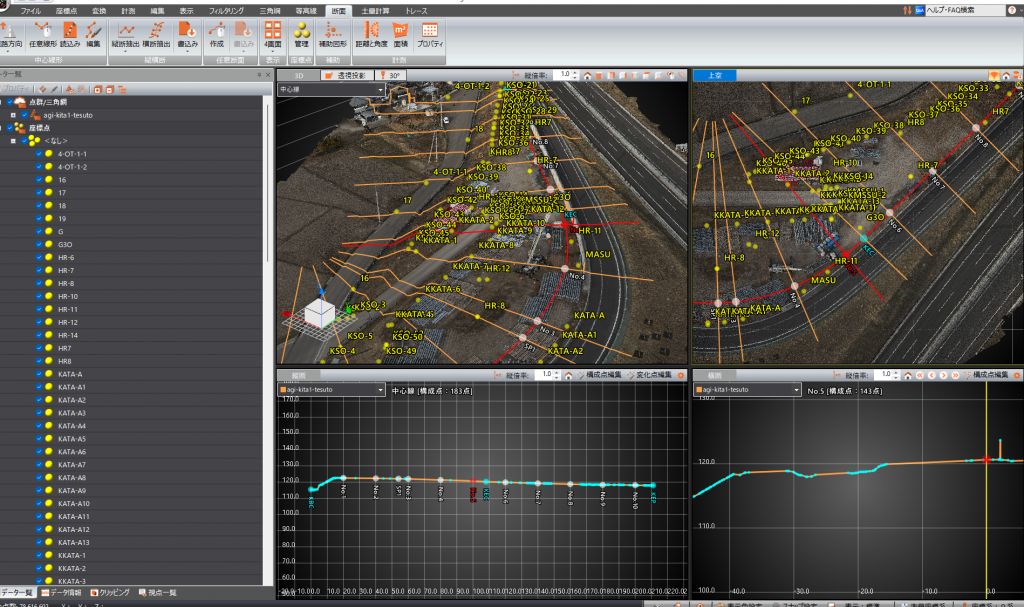Click the collapse-all icon in data list toolbar
The image size is (1024, 607).
(110, 90)
